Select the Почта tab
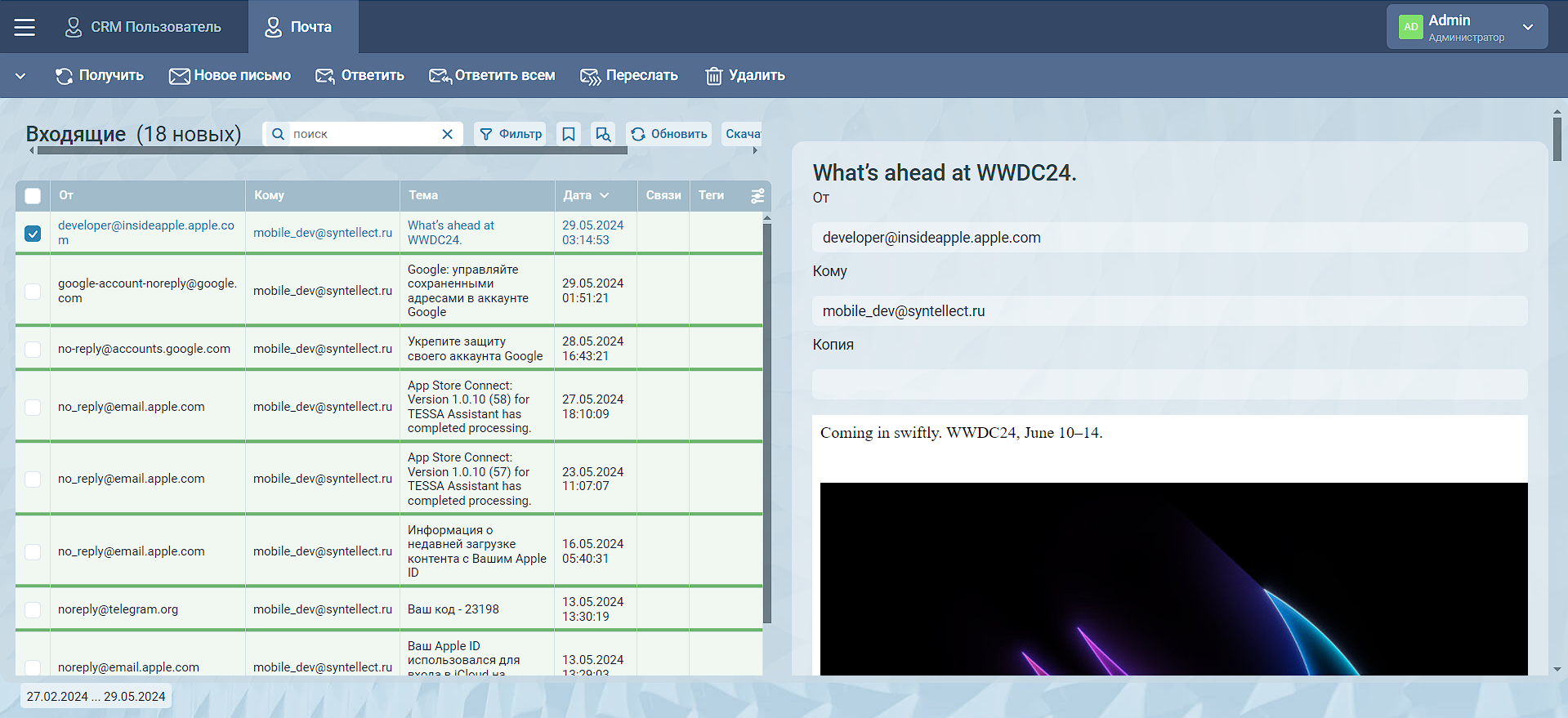Screen dimensions: 1568x718 [299, 27]
